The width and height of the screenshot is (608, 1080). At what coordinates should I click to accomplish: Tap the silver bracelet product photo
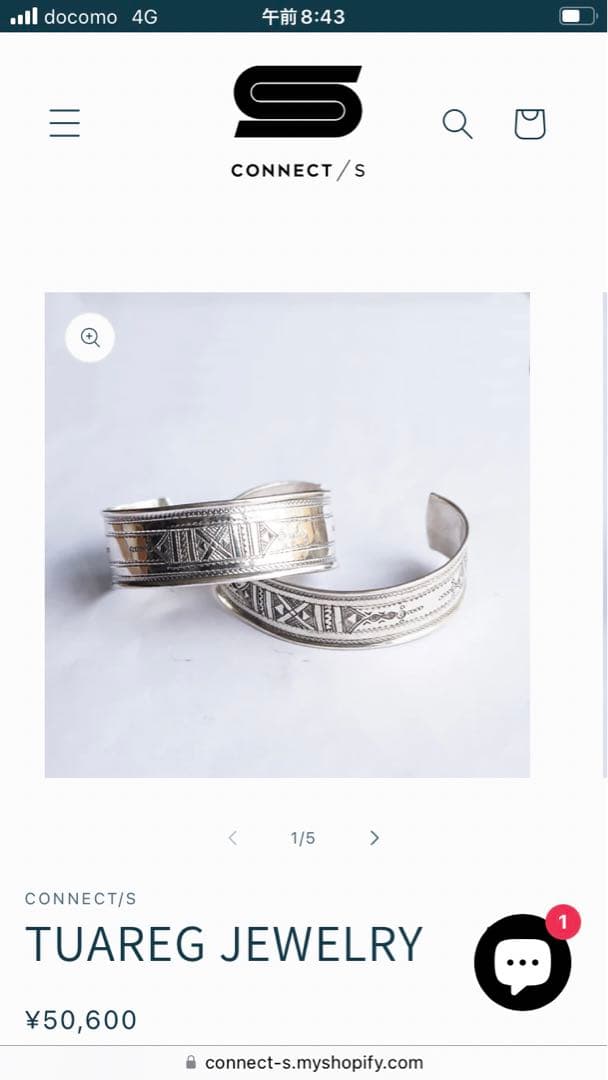pos(287,535)
